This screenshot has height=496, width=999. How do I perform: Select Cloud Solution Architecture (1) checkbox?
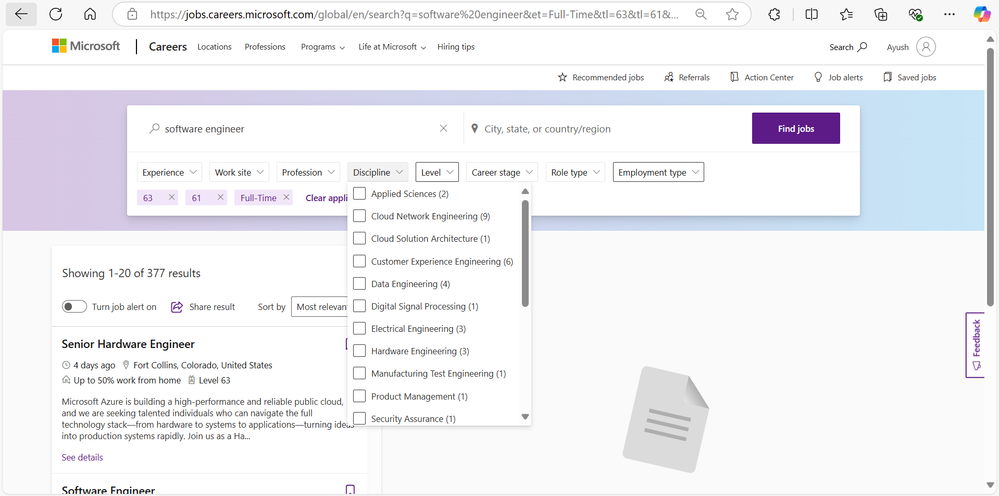pyautogui.click(x=359, y=238)
